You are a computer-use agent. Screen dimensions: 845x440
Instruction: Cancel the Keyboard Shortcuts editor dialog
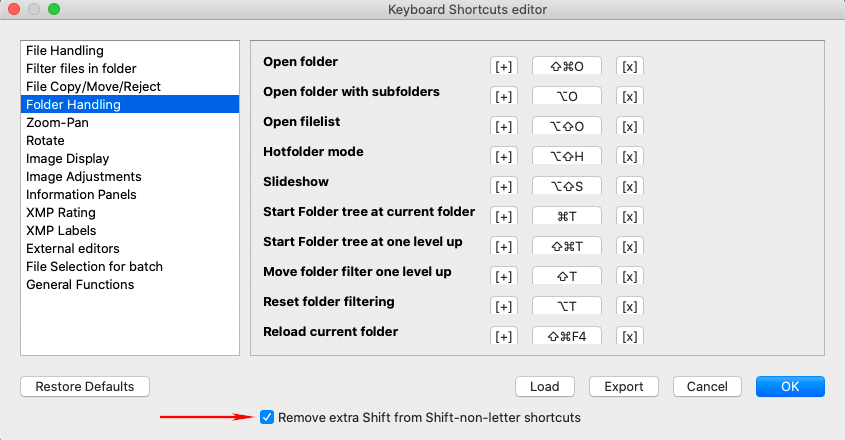[707, 386]
